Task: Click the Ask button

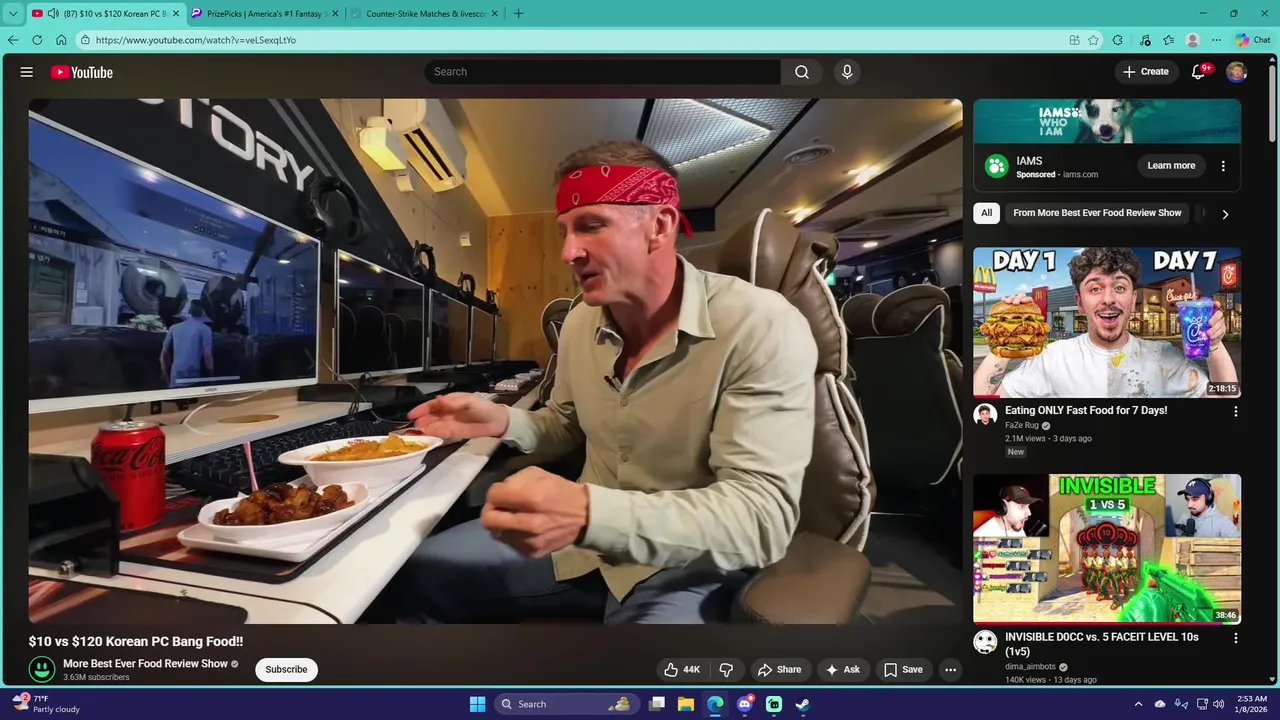Action: pos(842,670)
